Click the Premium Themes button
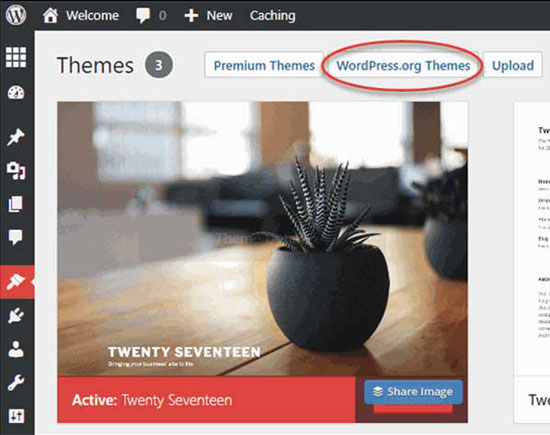The width and height of the screenshot is (550, 435). [264, 65]
